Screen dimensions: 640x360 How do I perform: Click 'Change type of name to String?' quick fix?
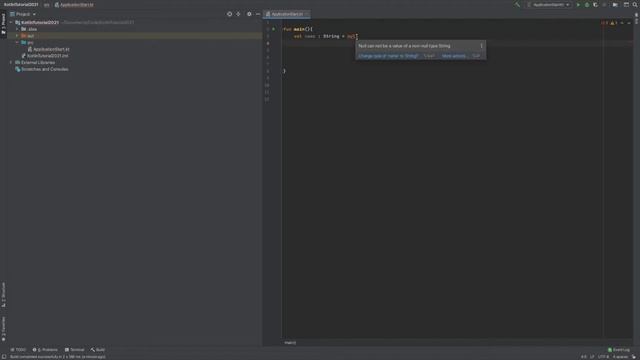388,56
